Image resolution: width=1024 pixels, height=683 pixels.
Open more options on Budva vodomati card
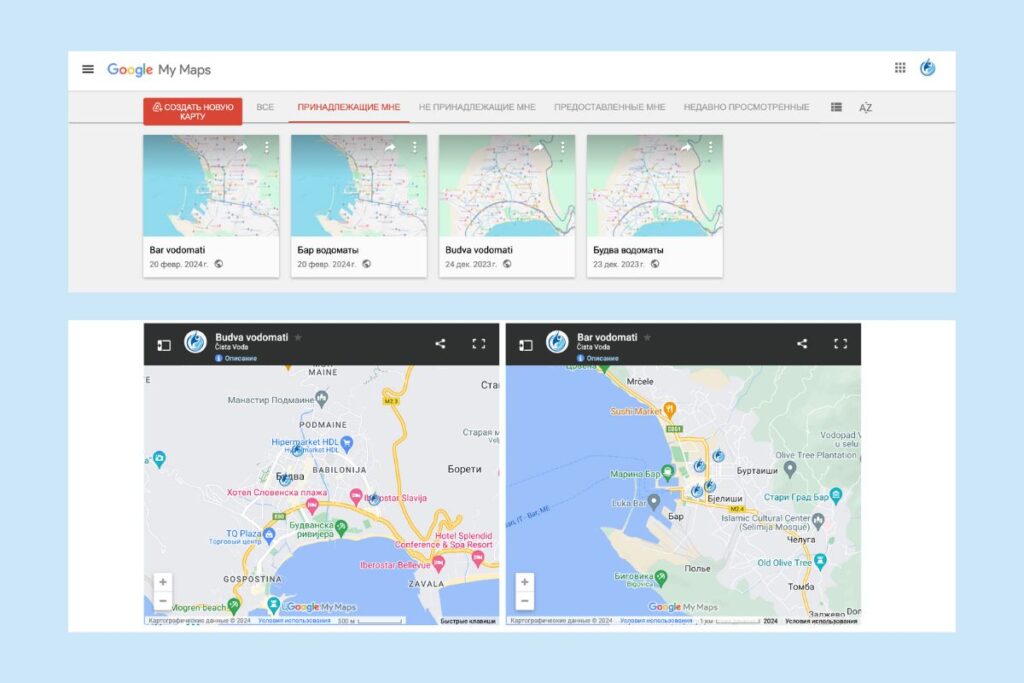(x=562, y=148)
